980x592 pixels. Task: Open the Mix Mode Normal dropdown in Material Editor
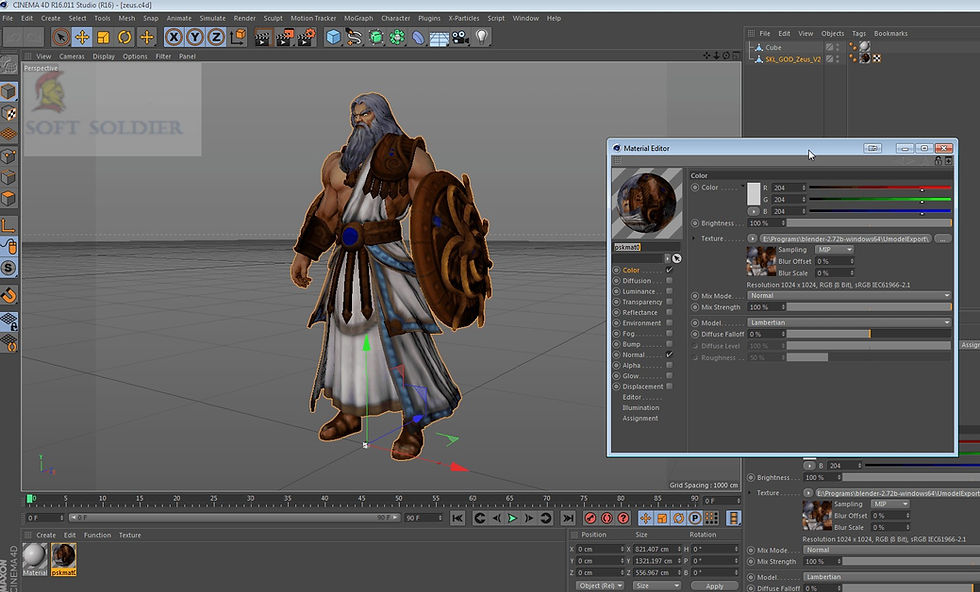point(849,296)
